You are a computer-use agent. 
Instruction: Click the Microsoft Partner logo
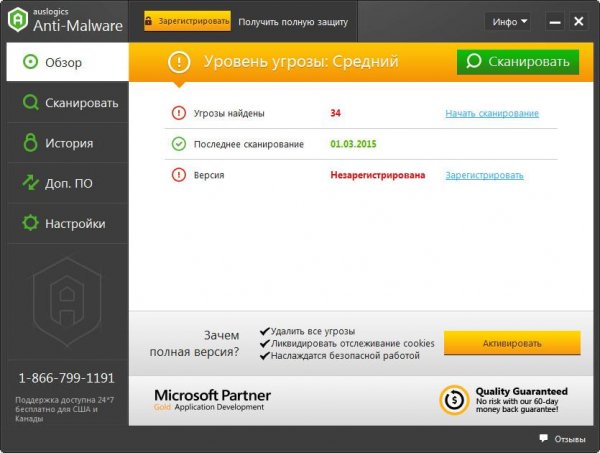[x=212, y=400]
